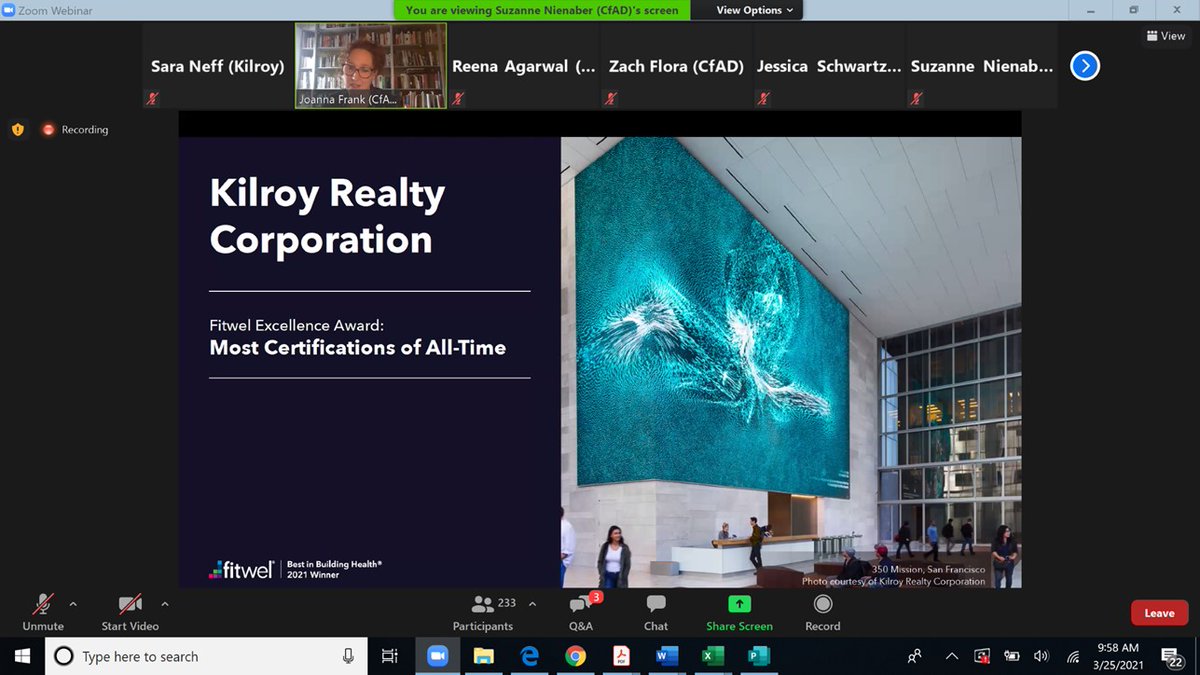The height and width of the screenshot is (675, 1200).
Task: Select the Suzanne Nienaber panelist tile
Action: click(982, 66)
